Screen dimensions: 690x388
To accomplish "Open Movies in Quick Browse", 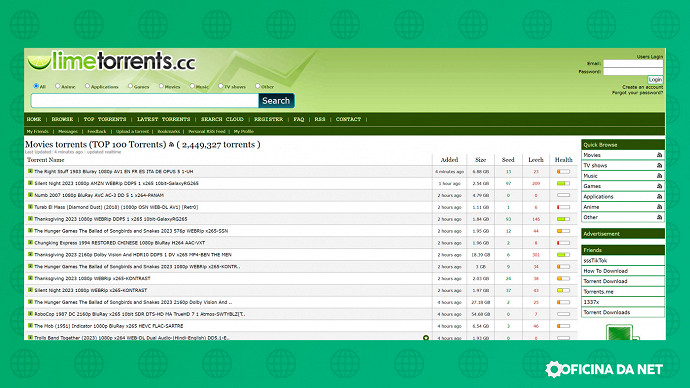I will 592,155.
